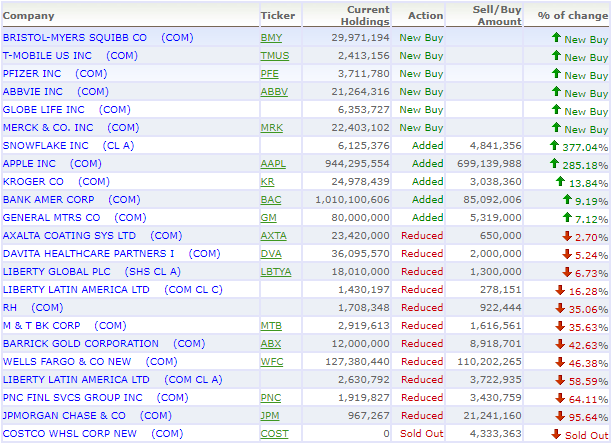This screenshot has width=613, height=445.
Task: Open the TMUS ticker link
Action: coord(275,56)
